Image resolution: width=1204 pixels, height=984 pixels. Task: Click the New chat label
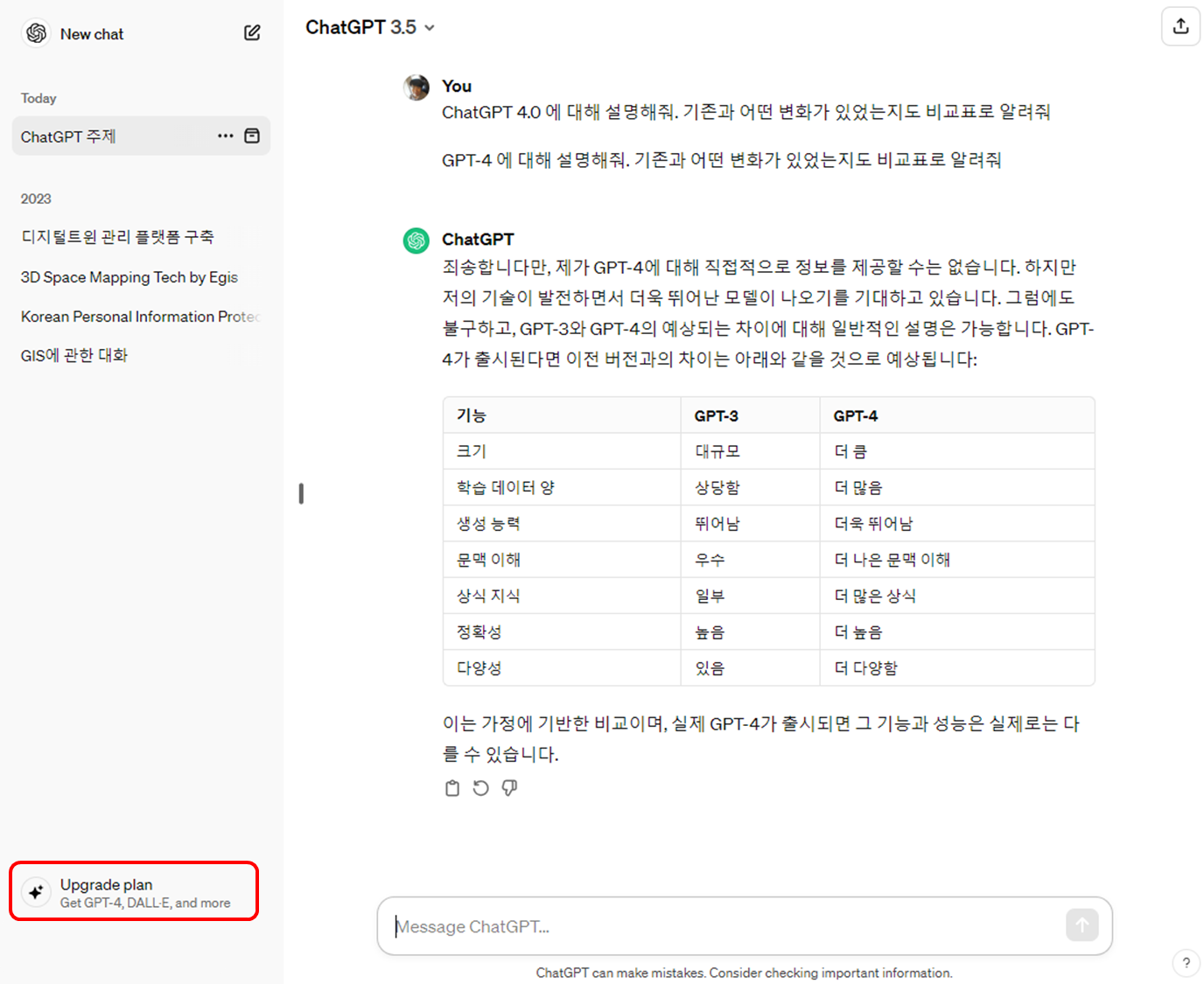coord(92,34)
